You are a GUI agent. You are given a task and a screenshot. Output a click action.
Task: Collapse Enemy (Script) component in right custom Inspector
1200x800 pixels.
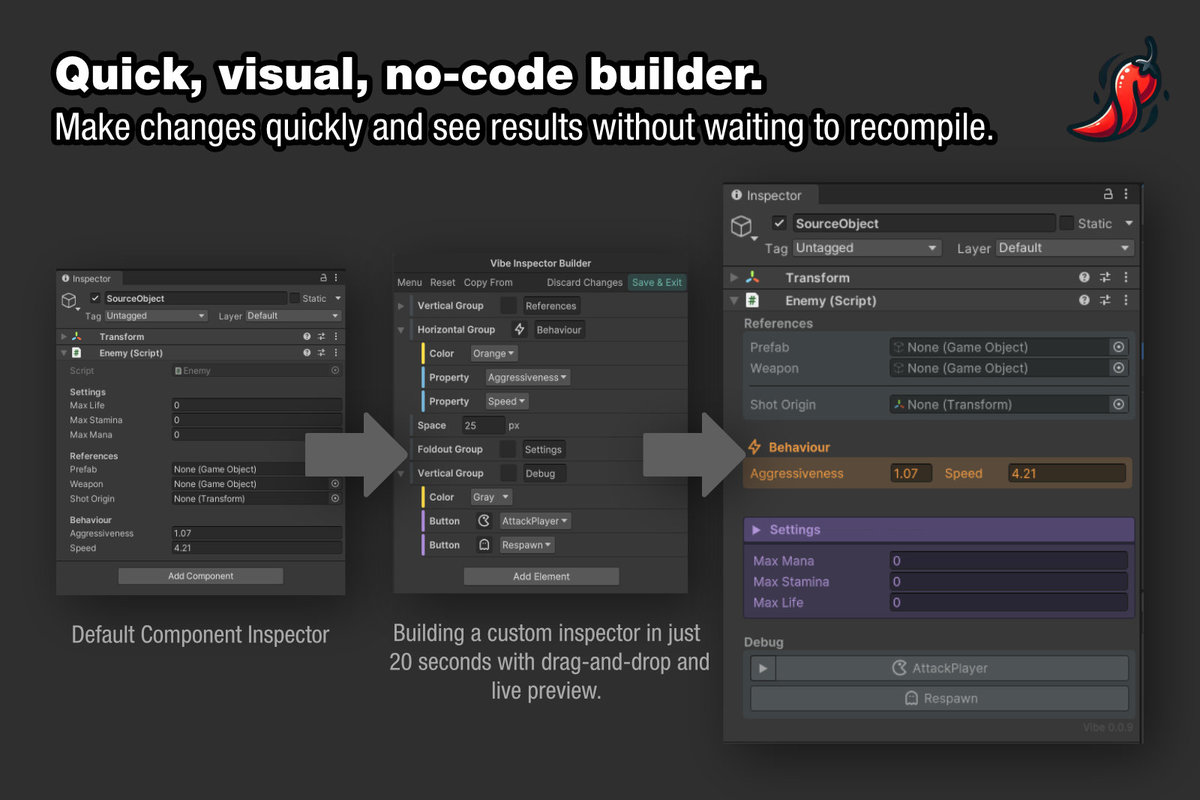pyautogui.click(x=734, y=300)
